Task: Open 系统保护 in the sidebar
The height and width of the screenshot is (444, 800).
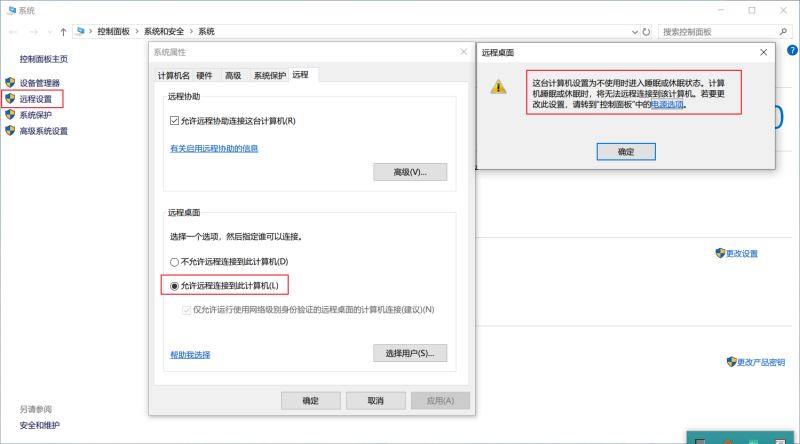Action: coord(35,115)
